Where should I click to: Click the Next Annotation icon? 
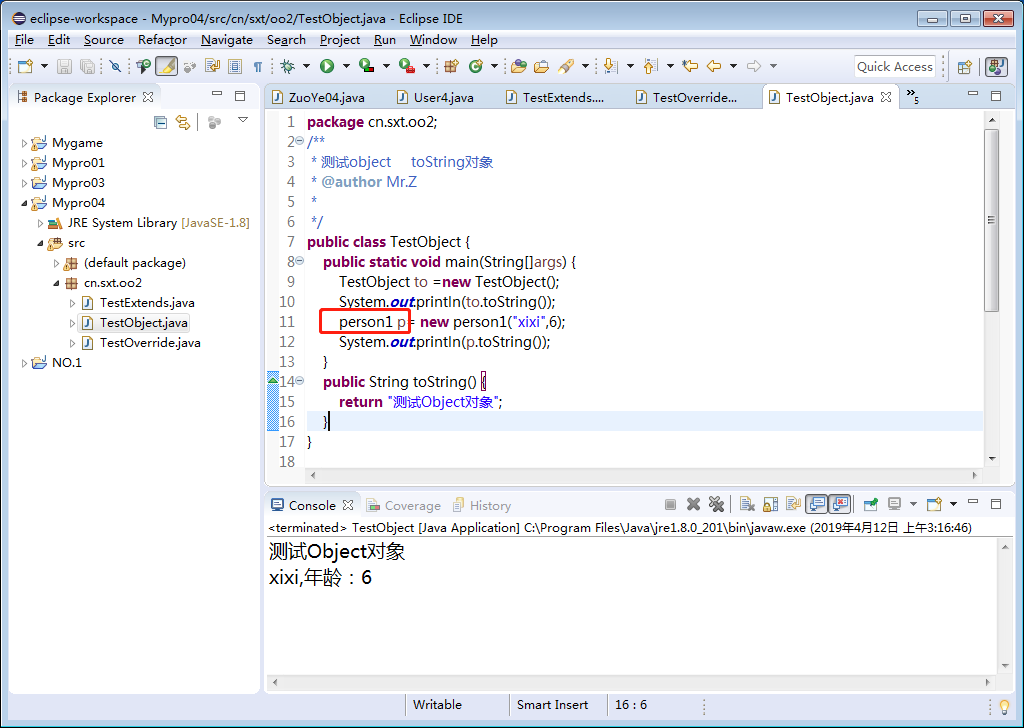click(x=610, y=65)
